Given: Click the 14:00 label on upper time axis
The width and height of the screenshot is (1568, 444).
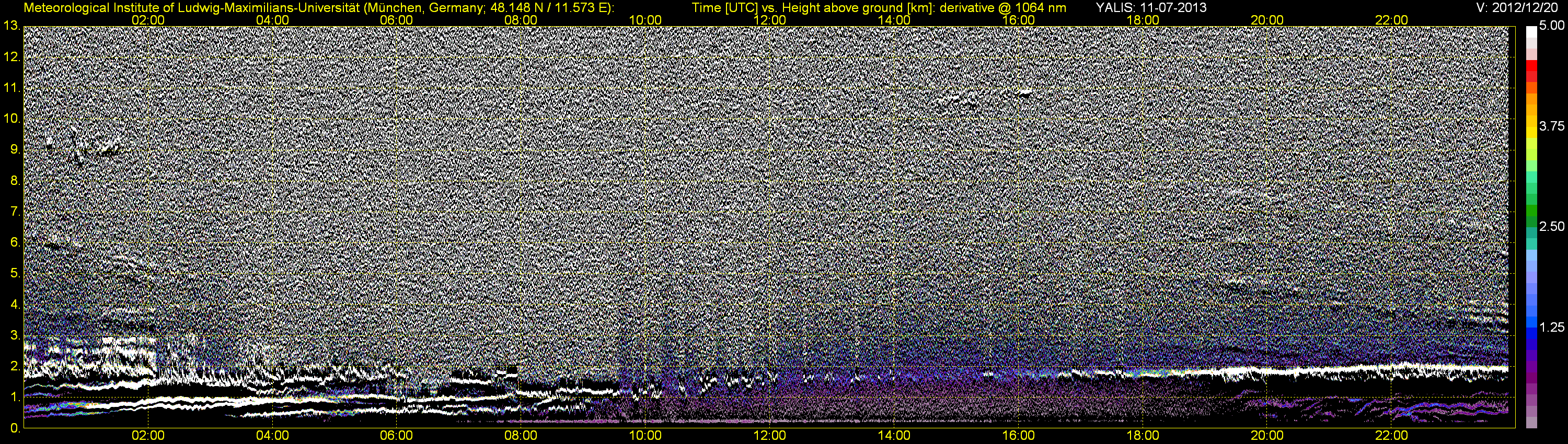Looking at the screenshot, I should [895, 20].
